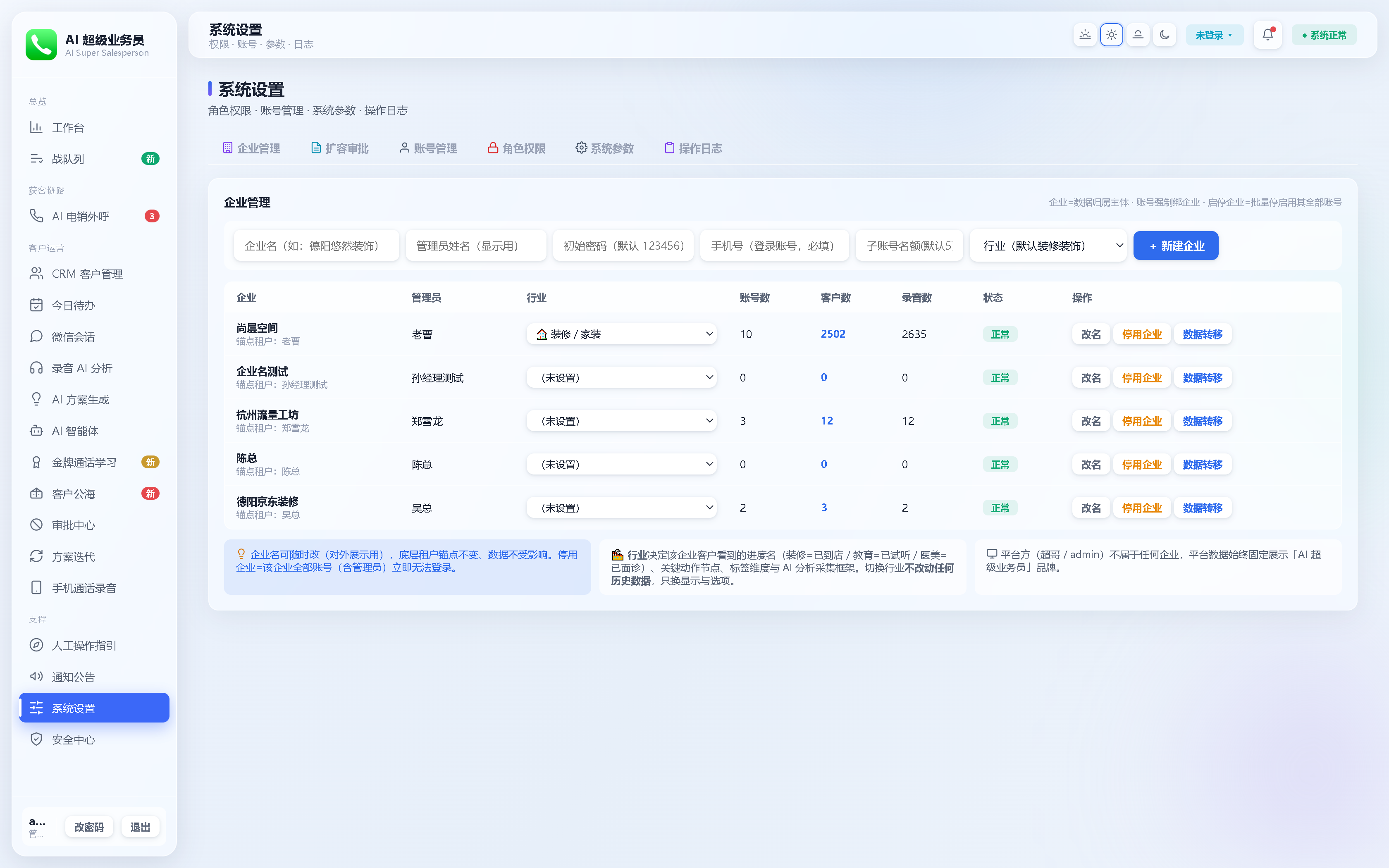Open industry dropdown for 企业名测试

point(622,378)
